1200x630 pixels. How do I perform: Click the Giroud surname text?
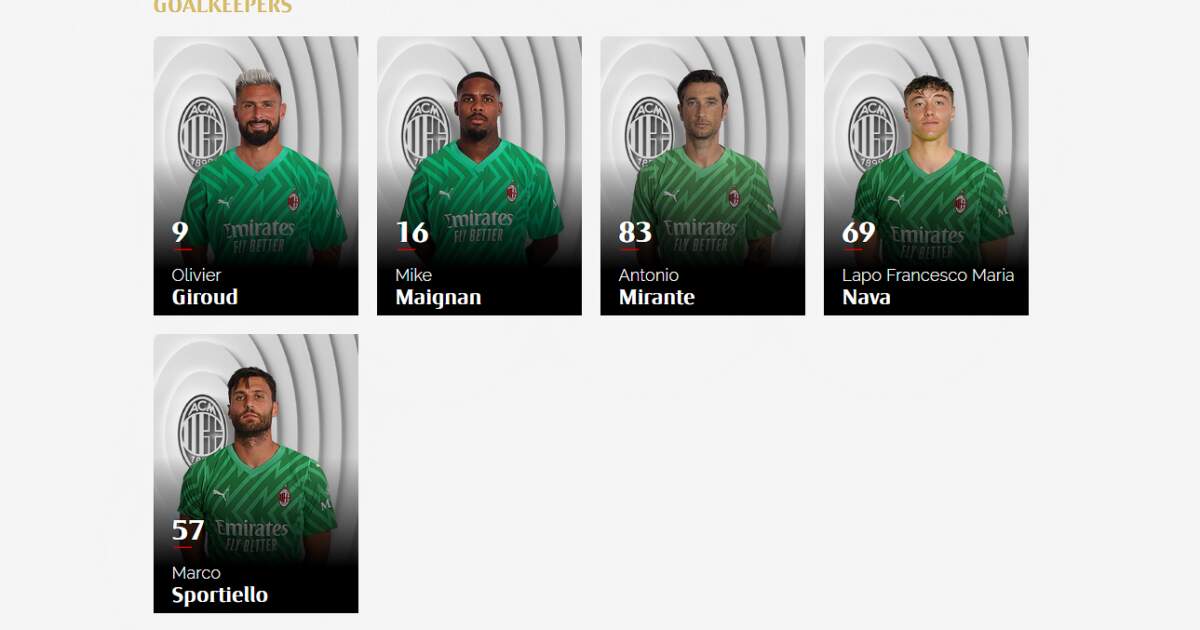[x=205, y=297]
